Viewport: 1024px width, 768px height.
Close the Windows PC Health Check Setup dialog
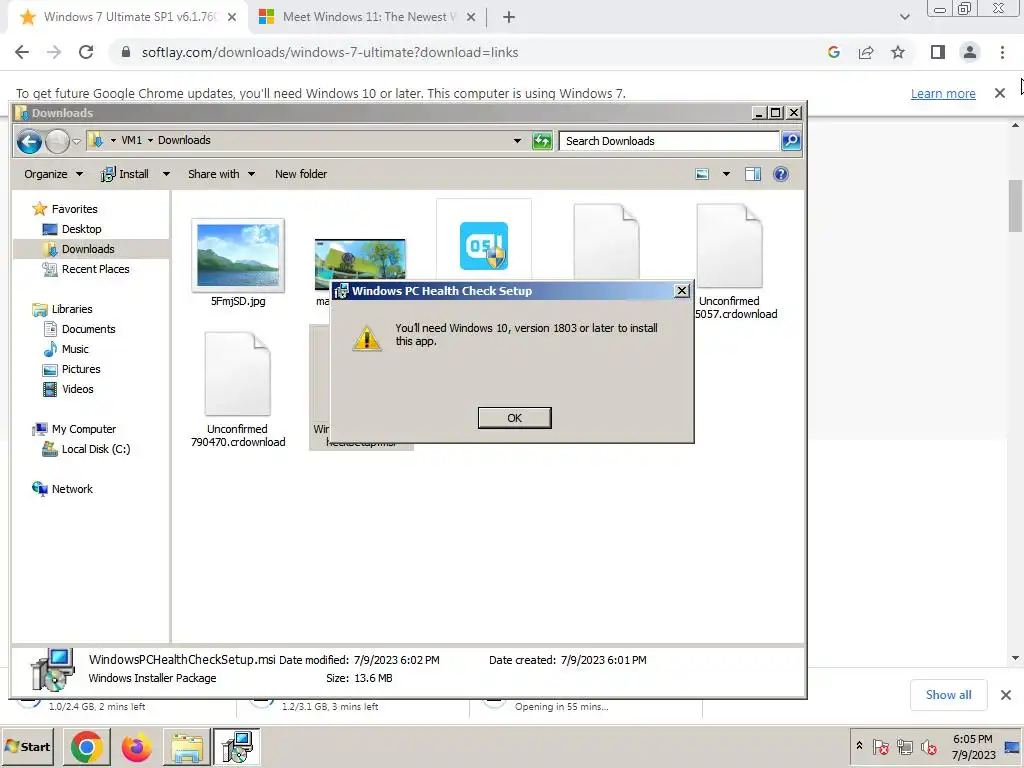(x=681, y=291)
